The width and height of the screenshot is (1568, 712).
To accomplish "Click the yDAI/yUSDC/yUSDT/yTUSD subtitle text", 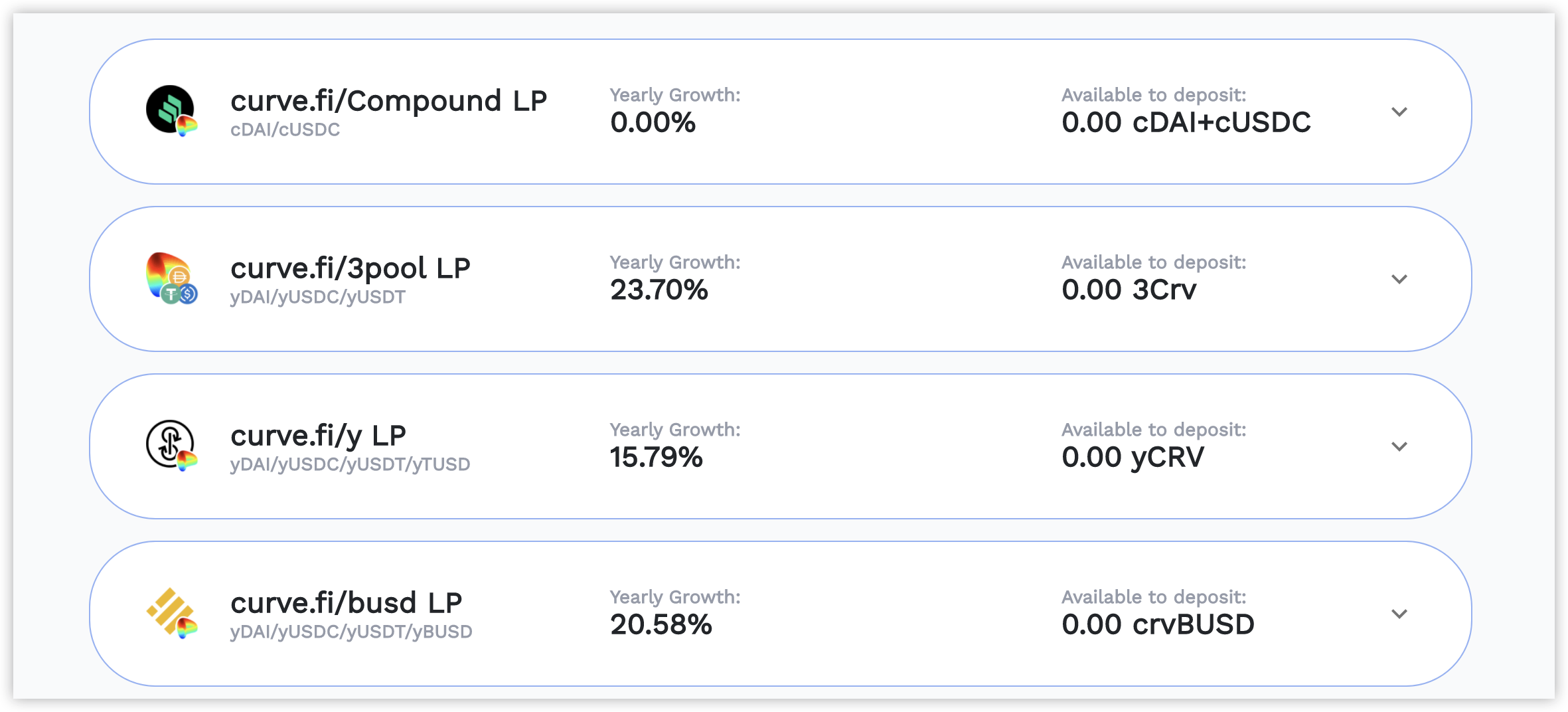I will tap(350, 464).
